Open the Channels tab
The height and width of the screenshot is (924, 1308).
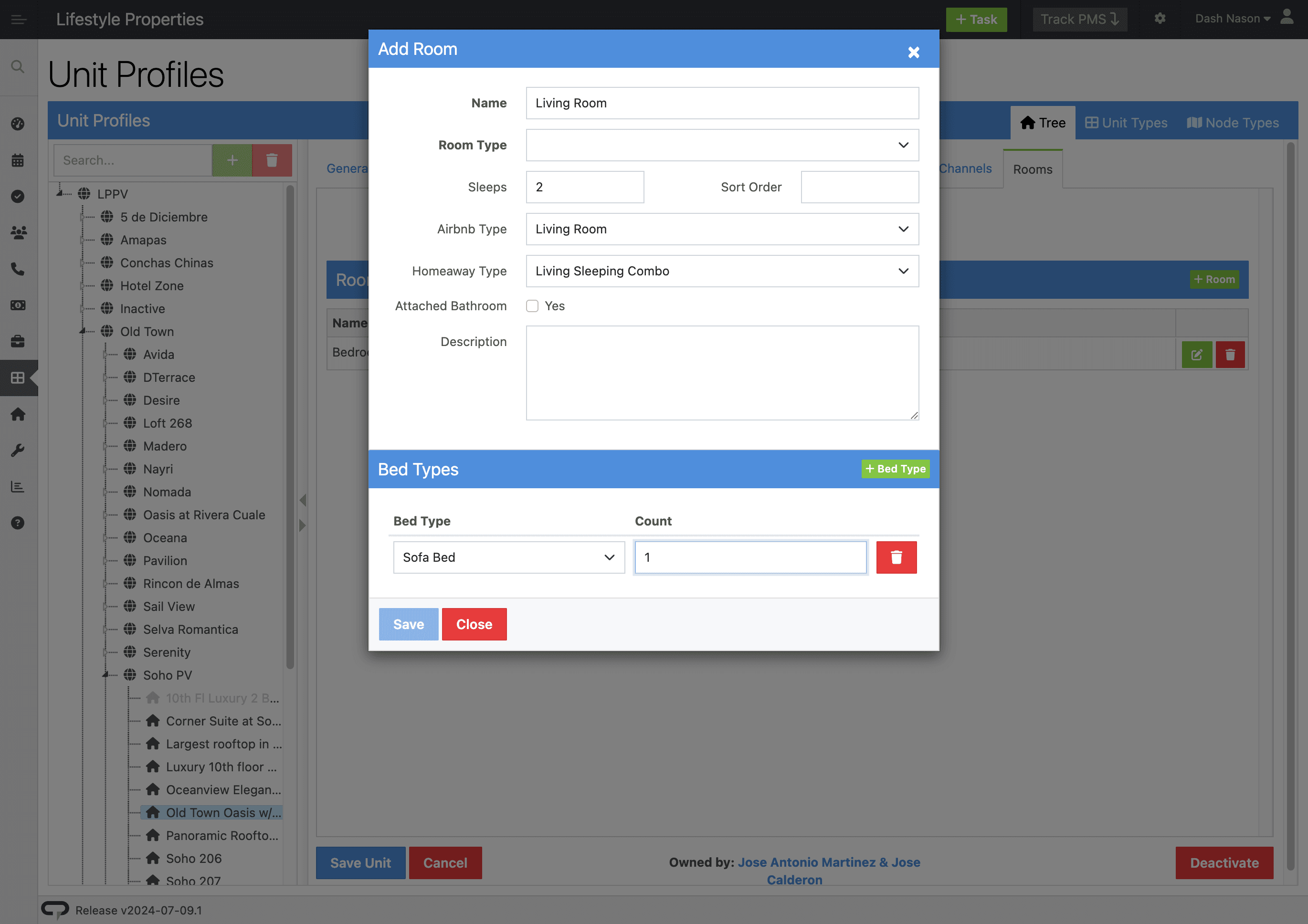click(965, 168)
